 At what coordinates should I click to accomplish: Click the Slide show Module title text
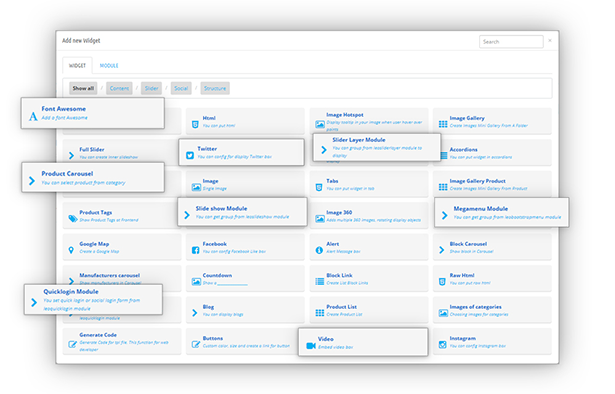221,209
